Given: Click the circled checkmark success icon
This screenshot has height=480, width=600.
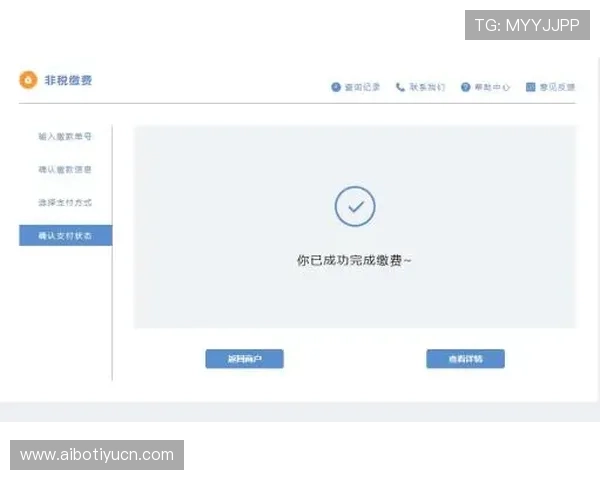Looking at the screenshot, I should 355,206.
